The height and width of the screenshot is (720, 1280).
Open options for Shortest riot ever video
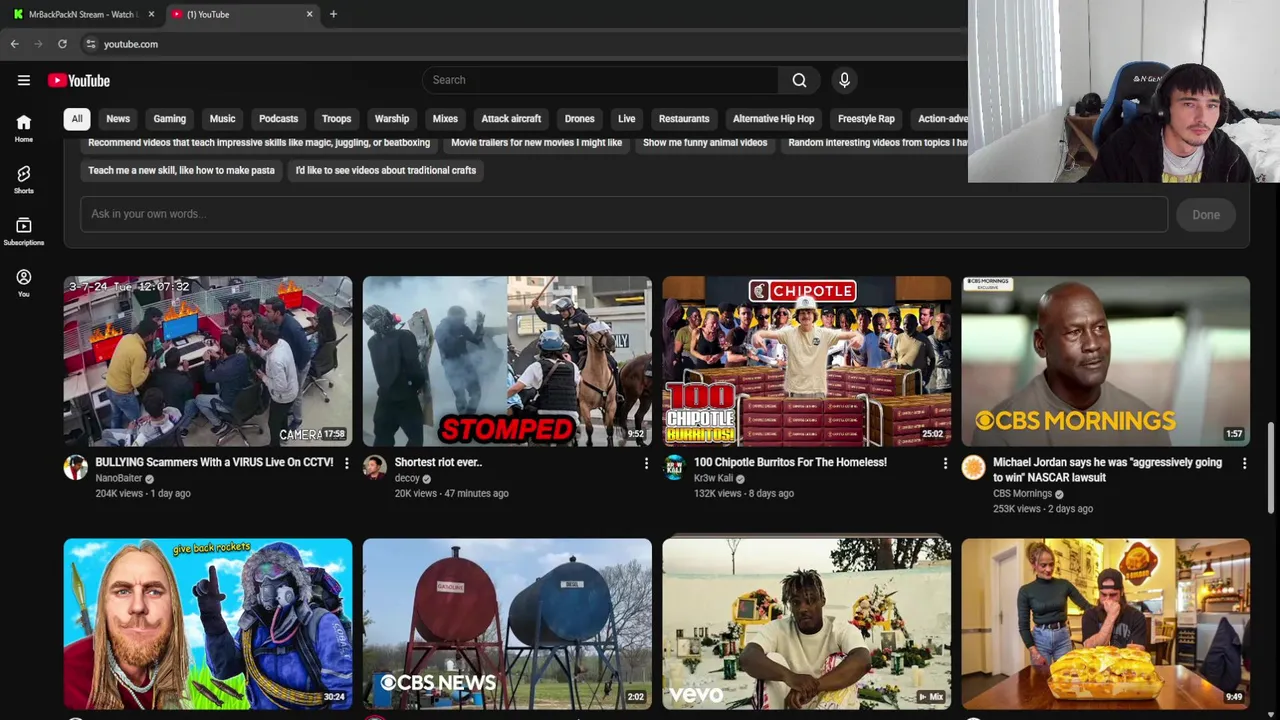point(646,463)
